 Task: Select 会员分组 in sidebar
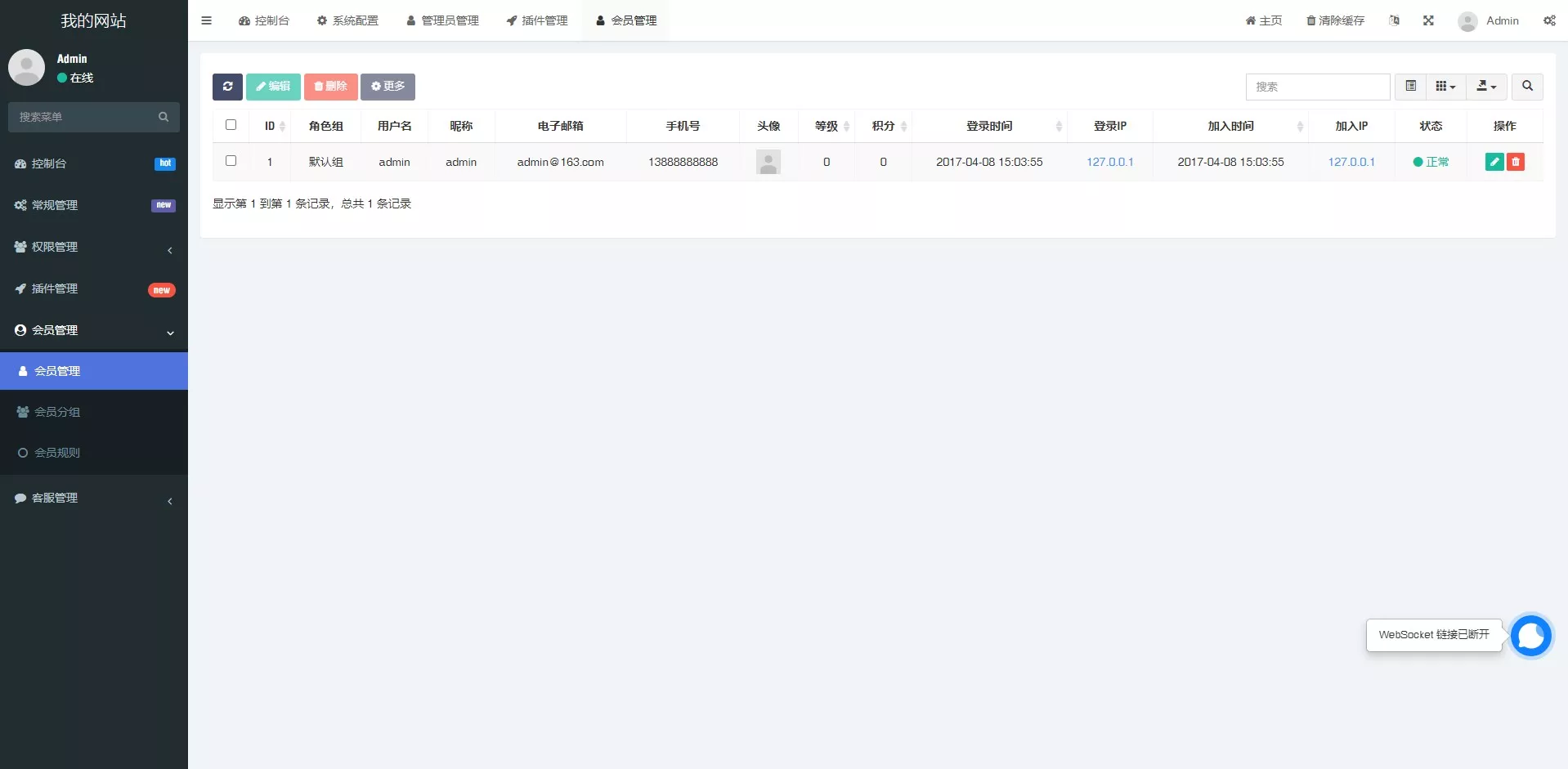pos(57,412)
